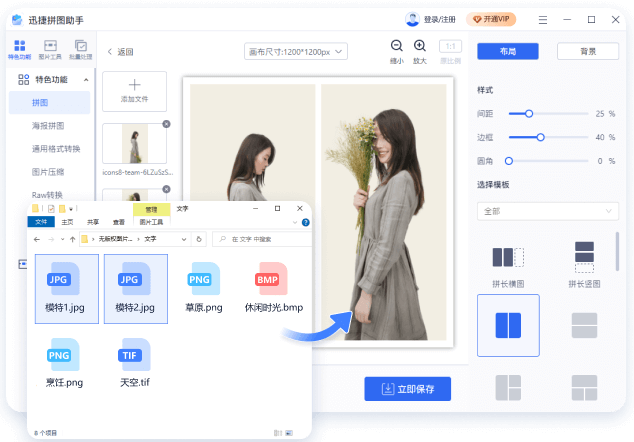Click the 添加文件 add file box
This screenshot has width=634, height=442.
[x=134, y=91]
